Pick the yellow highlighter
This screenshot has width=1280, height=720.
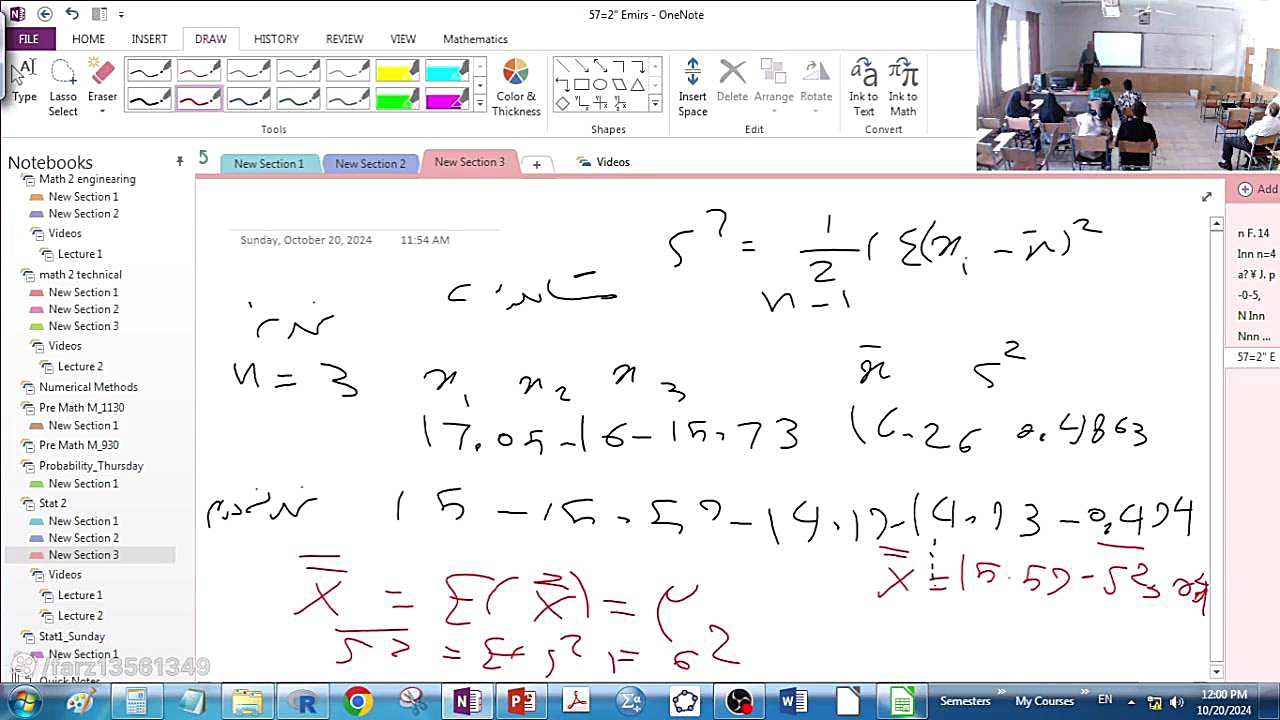point(398,71)
